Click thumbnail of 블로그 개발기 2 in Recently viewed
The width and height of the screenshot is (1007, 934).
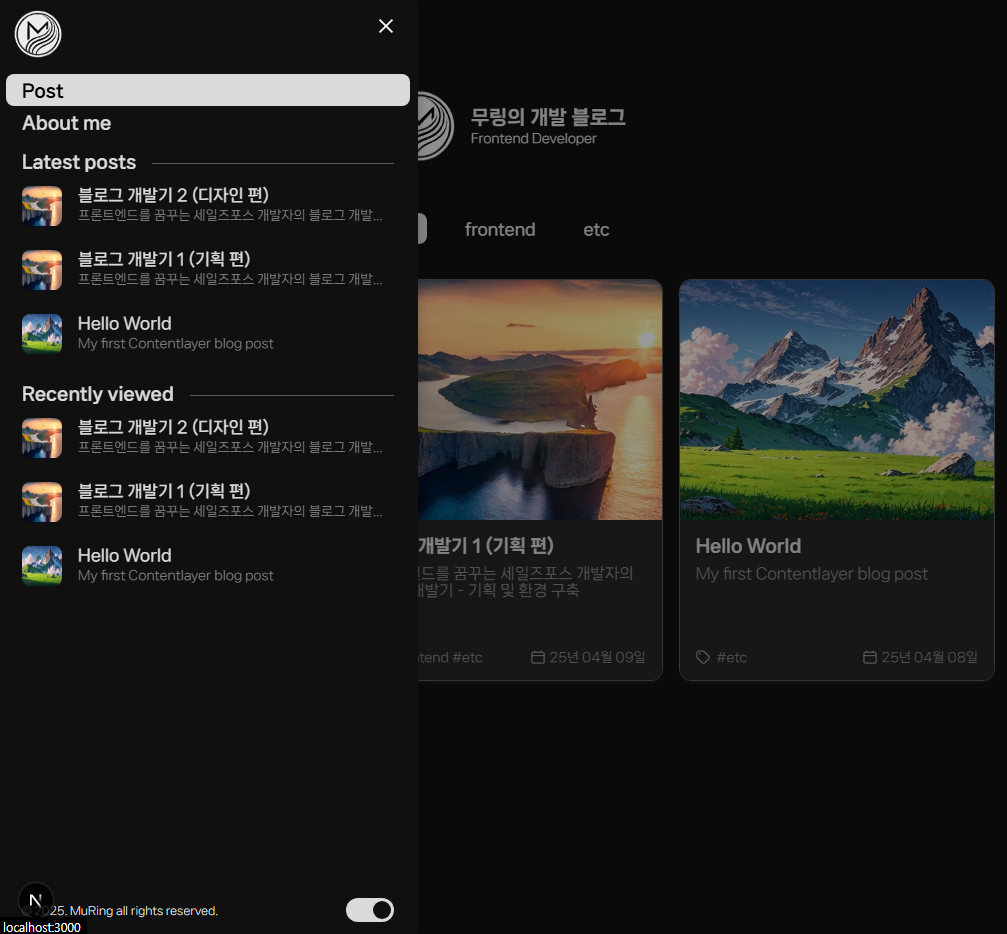(x=42, y=437)
